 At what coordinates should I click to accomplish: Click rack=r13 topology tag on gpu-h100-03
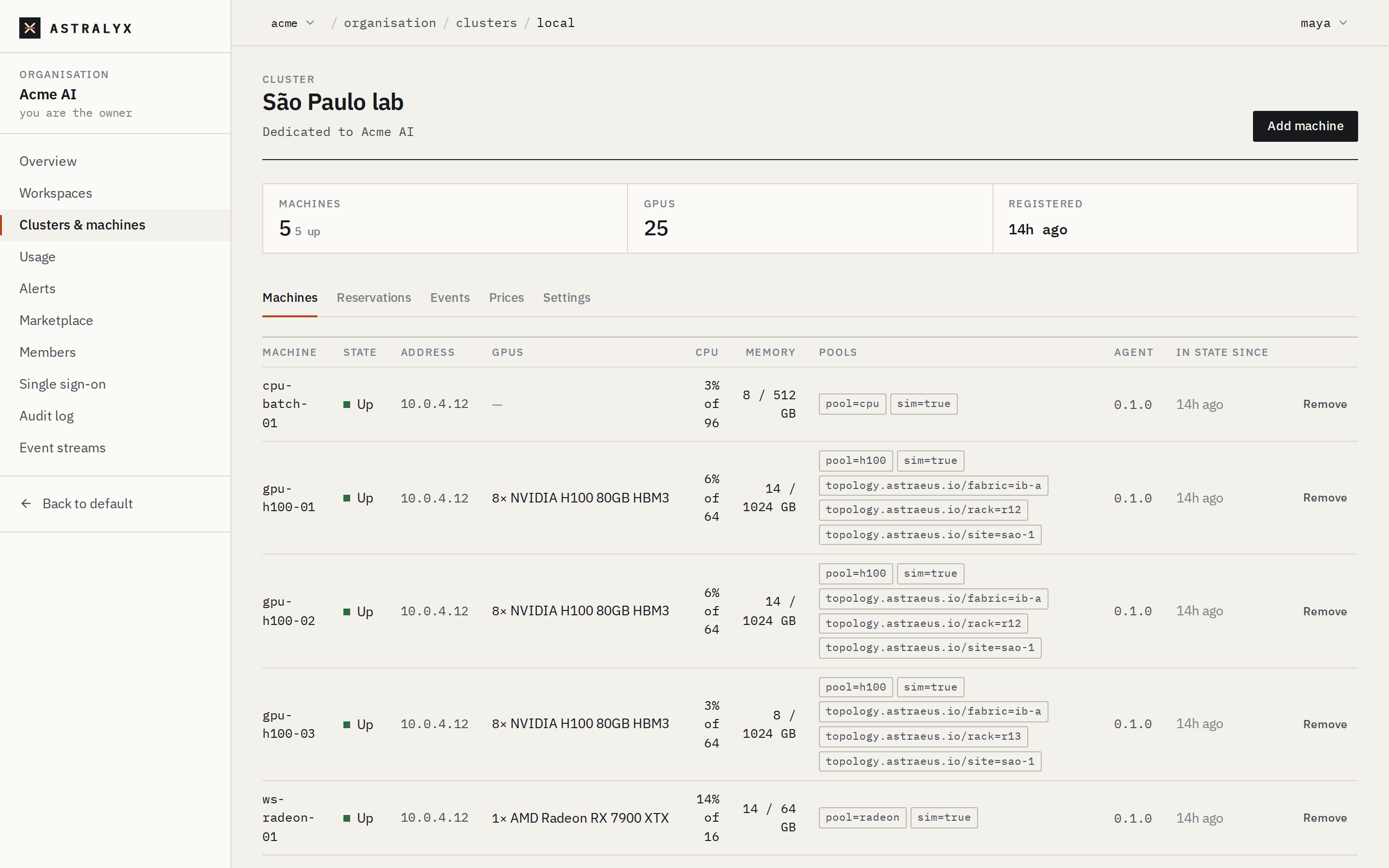point(923,736)
